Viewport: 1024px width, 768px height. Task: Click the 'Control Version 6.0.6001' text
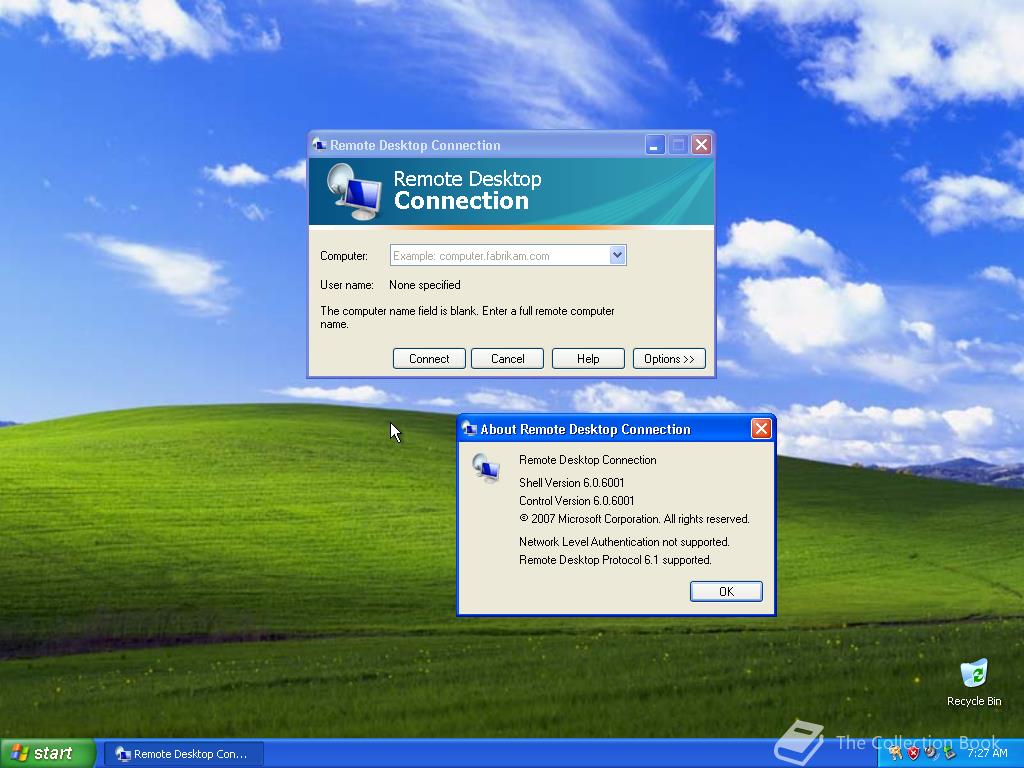click(577, 501)
